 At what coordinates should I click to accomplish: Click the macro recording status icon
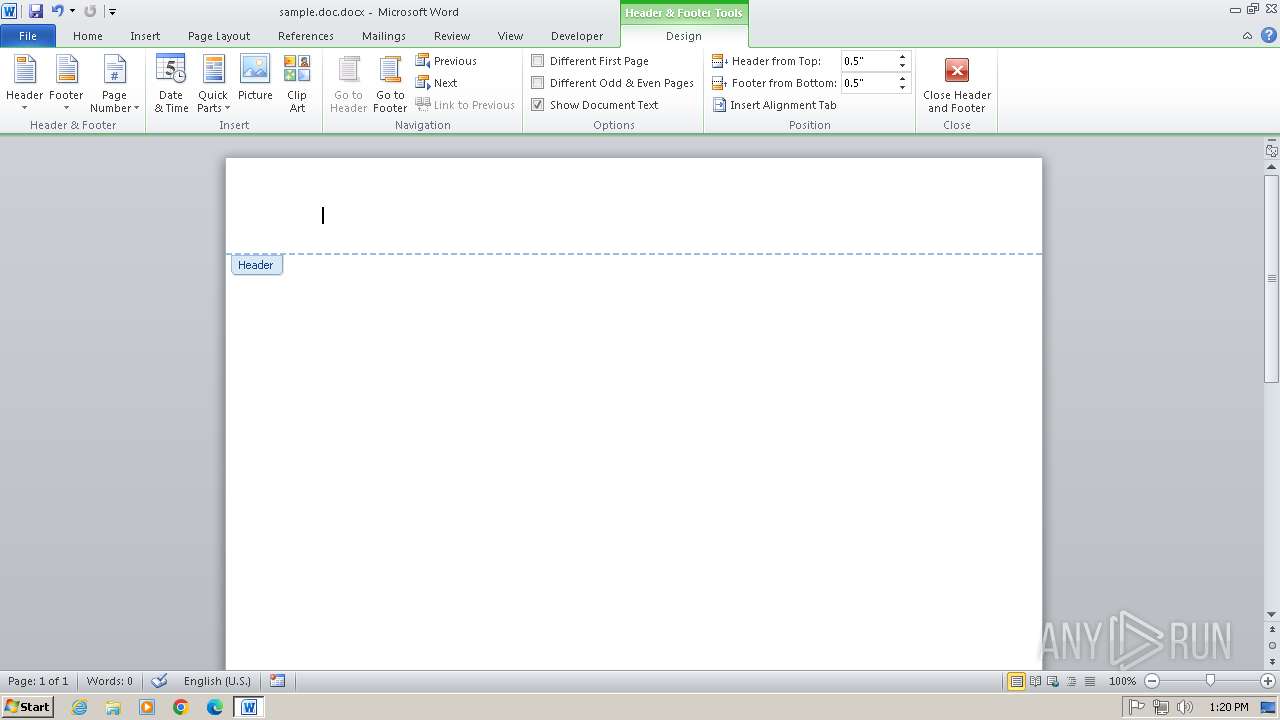[x=278, y=681]
